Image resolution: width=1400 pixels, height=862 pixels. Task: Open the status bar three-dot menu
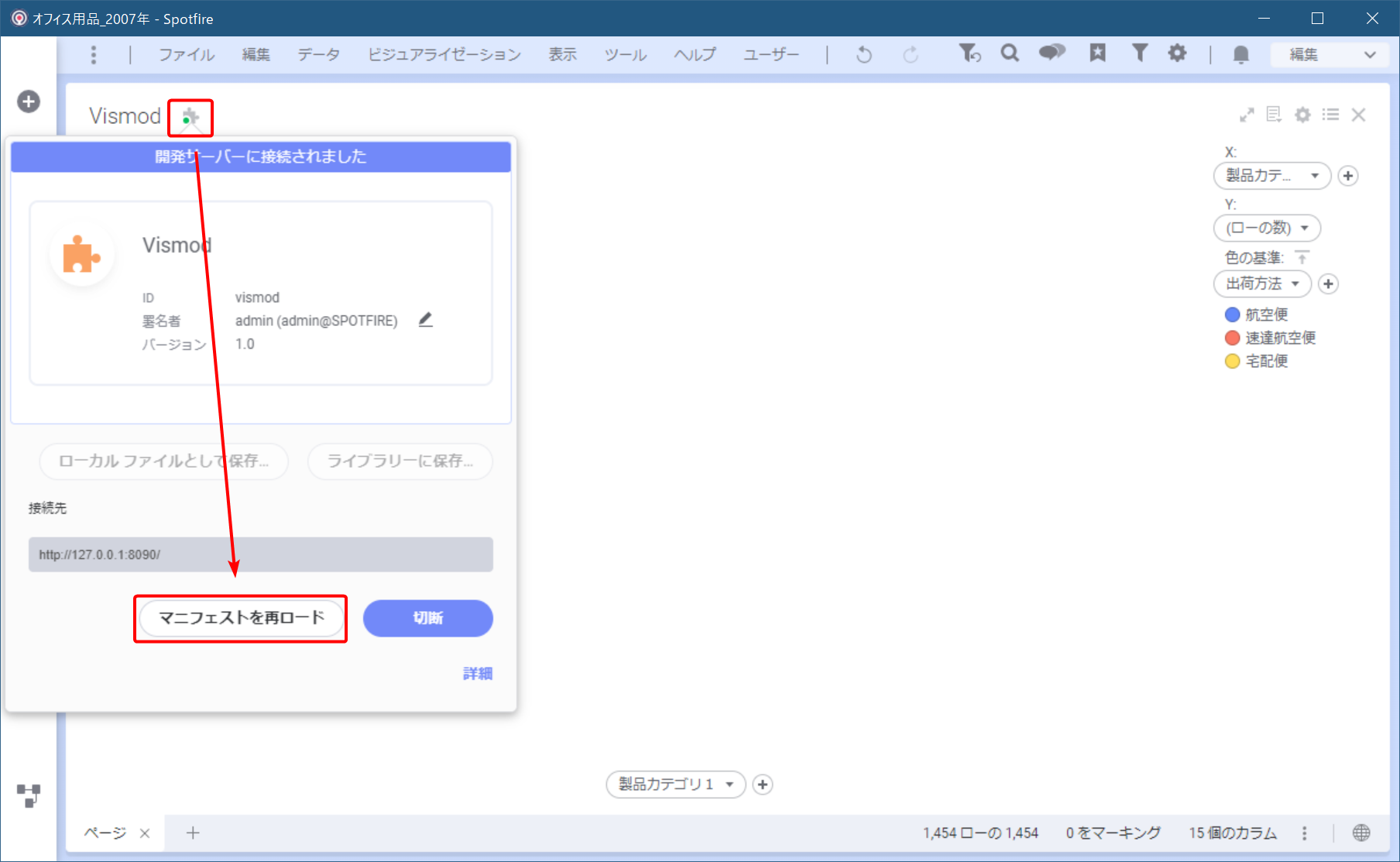click(x=1305, y=833)
